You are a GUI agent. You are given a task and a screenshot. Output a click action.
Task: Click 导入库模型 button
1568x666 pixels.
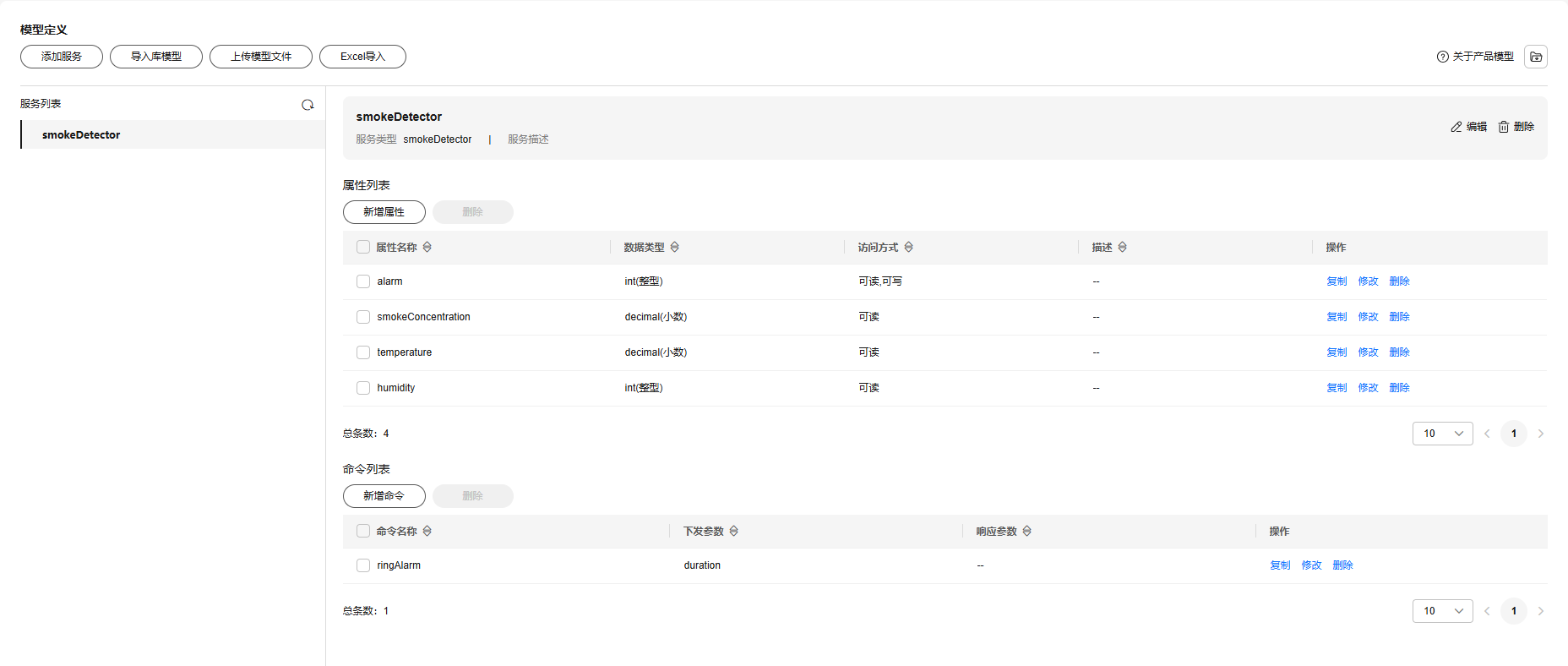156,57
